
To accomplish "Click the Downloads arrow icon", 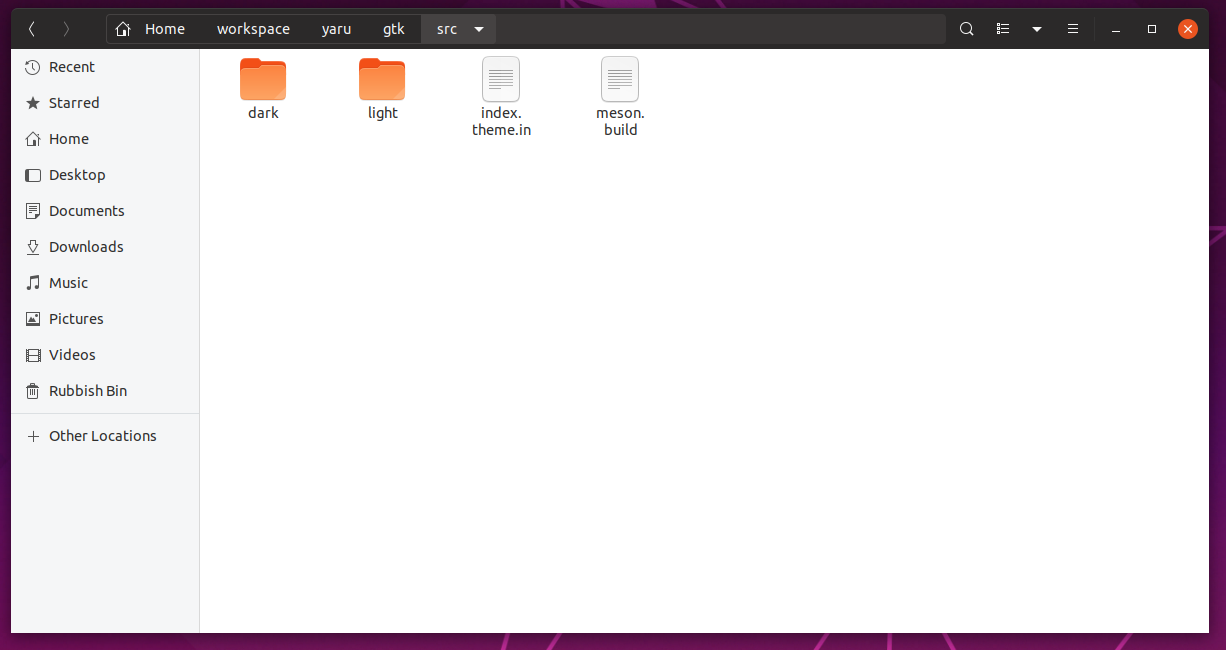I will click(33, 247).
